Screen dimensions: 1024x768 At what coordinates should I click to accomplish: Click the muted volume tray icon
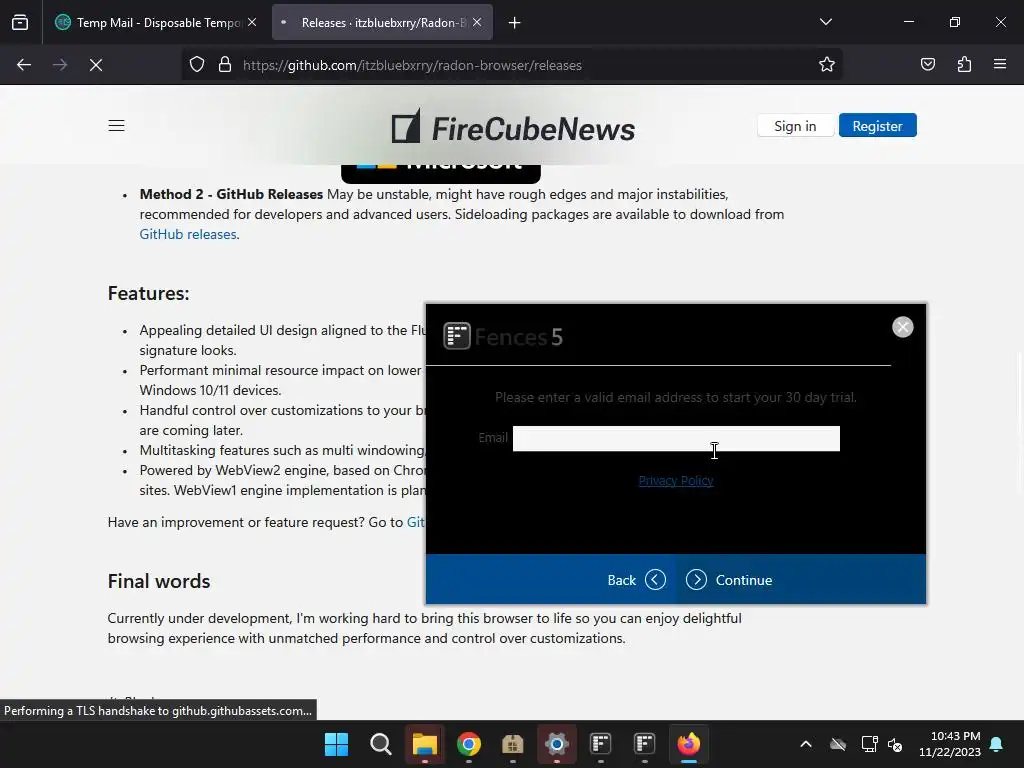click(895, 744)
